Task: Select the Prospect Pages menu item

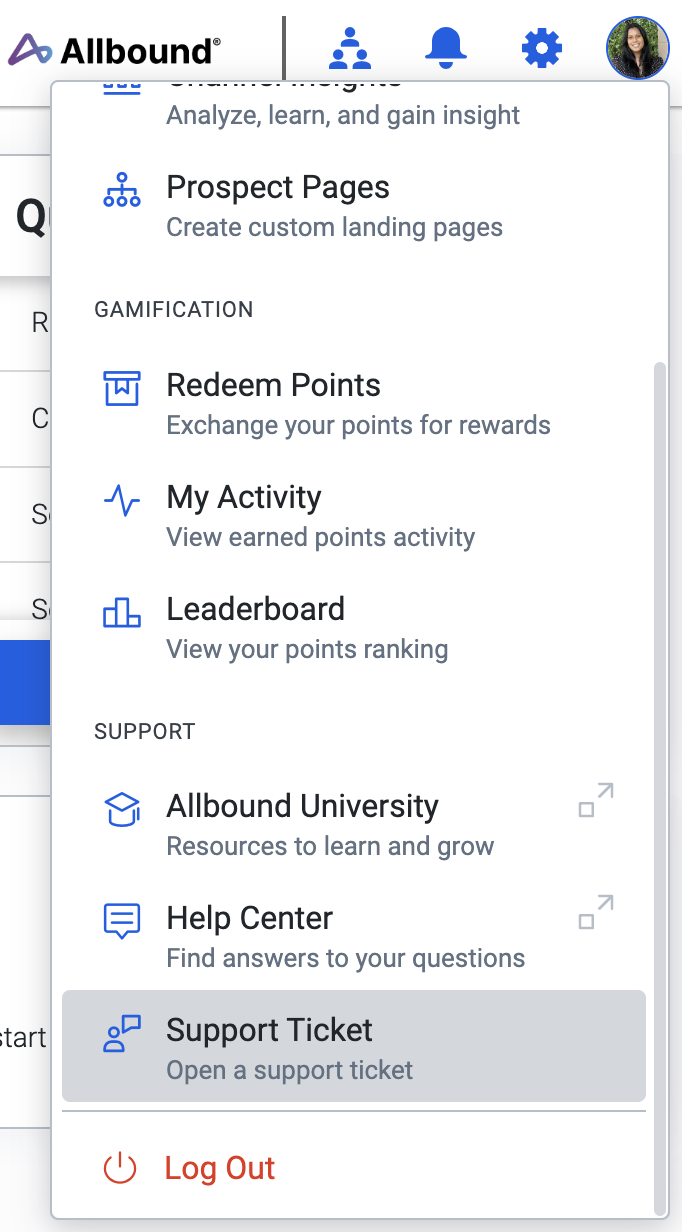Action: [354, 205]
